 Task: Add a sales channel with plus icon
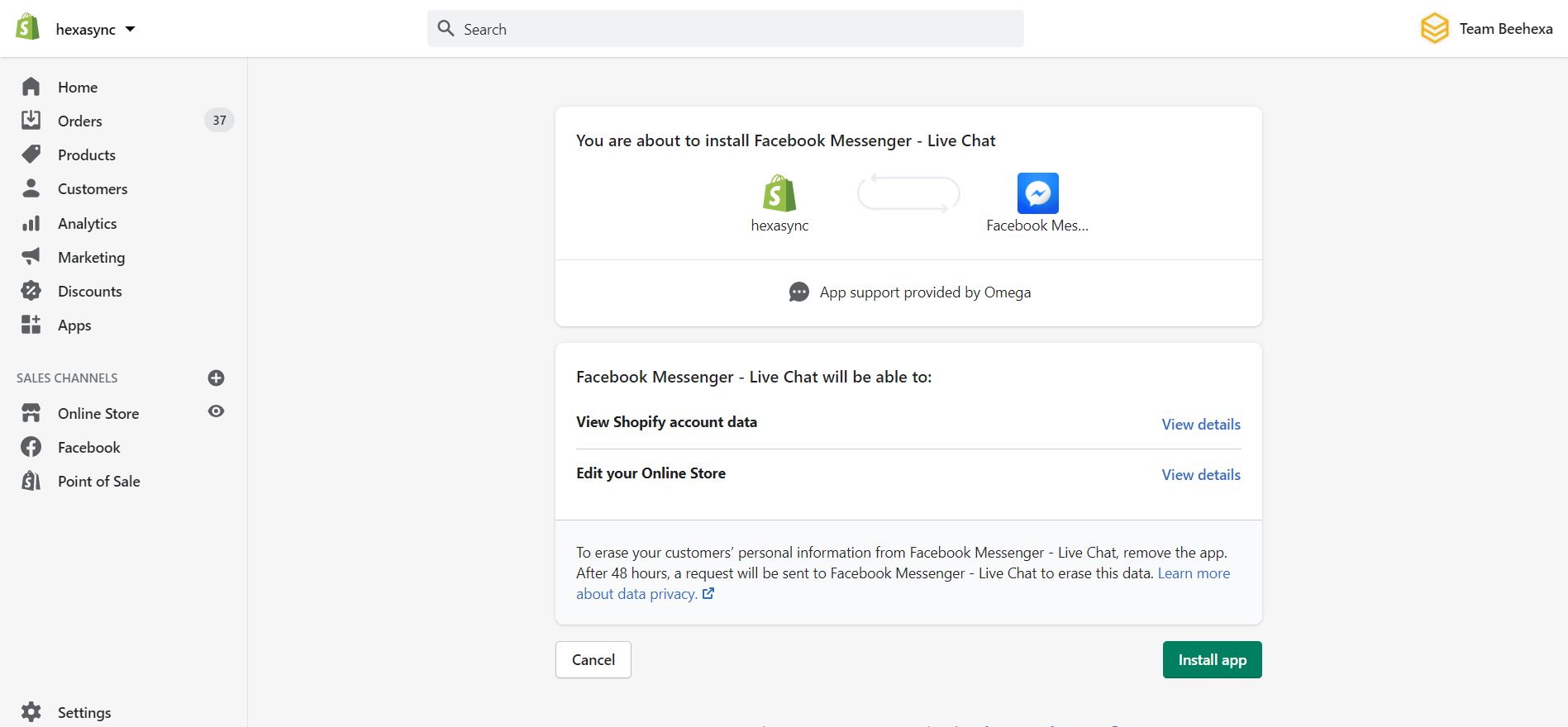[x=217, y=378]
